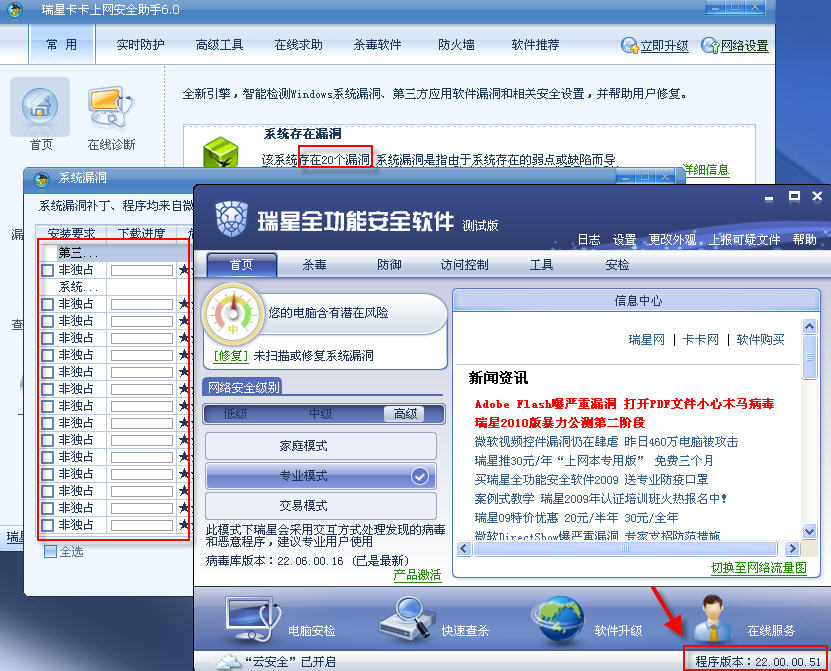
Task: Open Adobe Flash 严重漏洞 news headline
Action: 624,404
